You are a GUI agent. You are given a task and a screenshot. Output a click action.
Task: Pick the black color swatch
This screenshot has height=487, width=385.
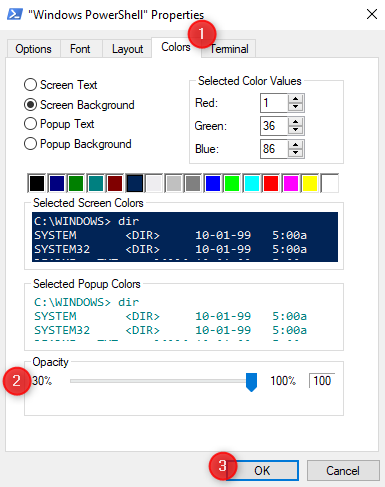37,183
